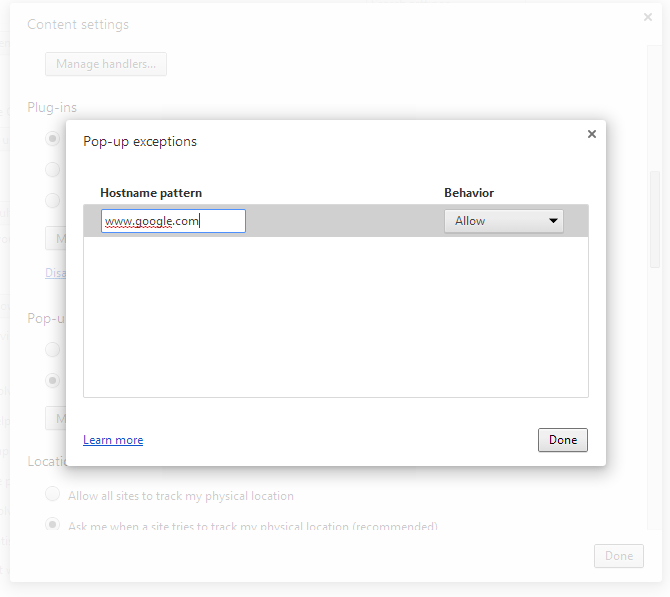Image resolution: width=670 pixels, height=597 pixels.
Task: Open the Behavior dropdown showing Allow
Action: click(503, 221)
